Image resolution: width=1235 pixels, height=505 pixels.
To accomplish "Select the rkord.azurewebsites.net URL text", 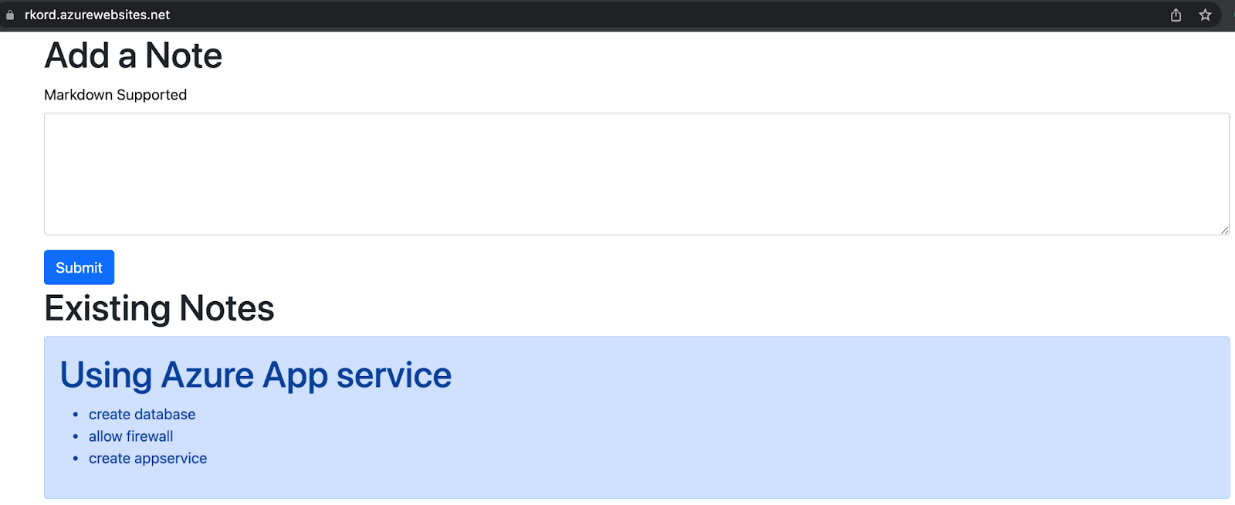I will (97, 15).
